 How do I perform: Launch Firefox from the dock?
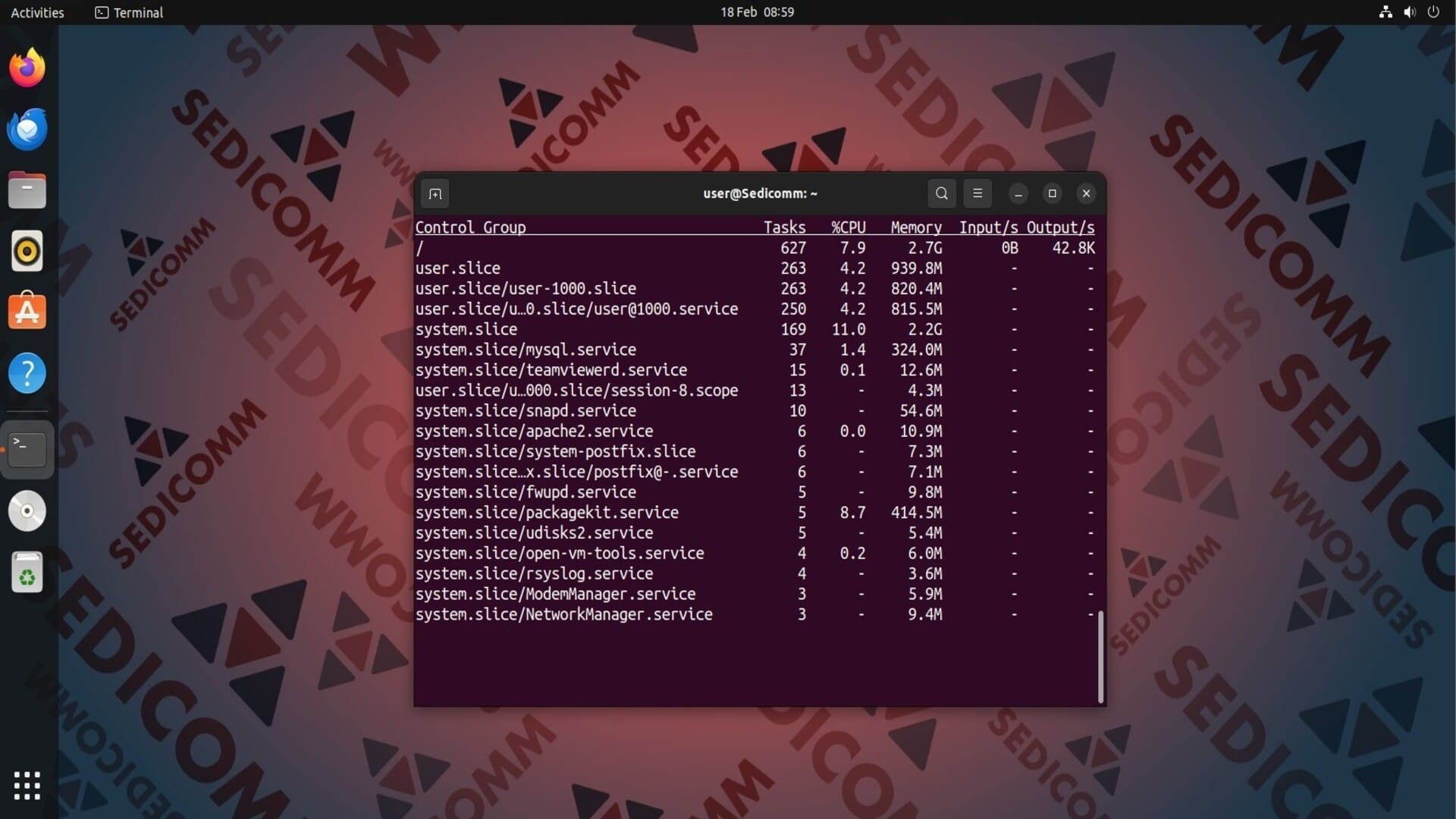pyautogui.click(x=27, y=68)
